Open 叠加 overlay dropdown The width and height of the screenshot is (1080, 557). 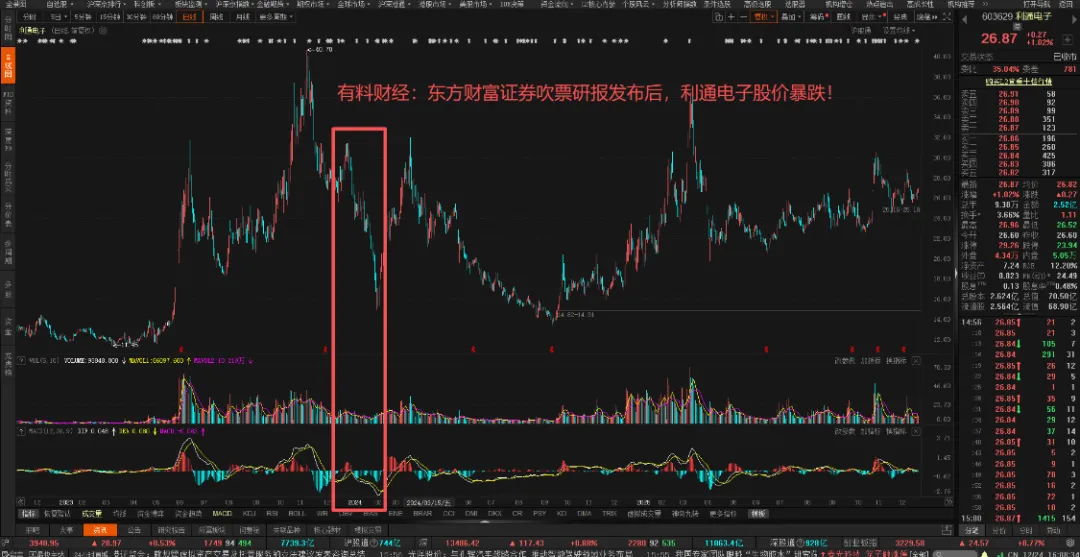pos(791,17)
